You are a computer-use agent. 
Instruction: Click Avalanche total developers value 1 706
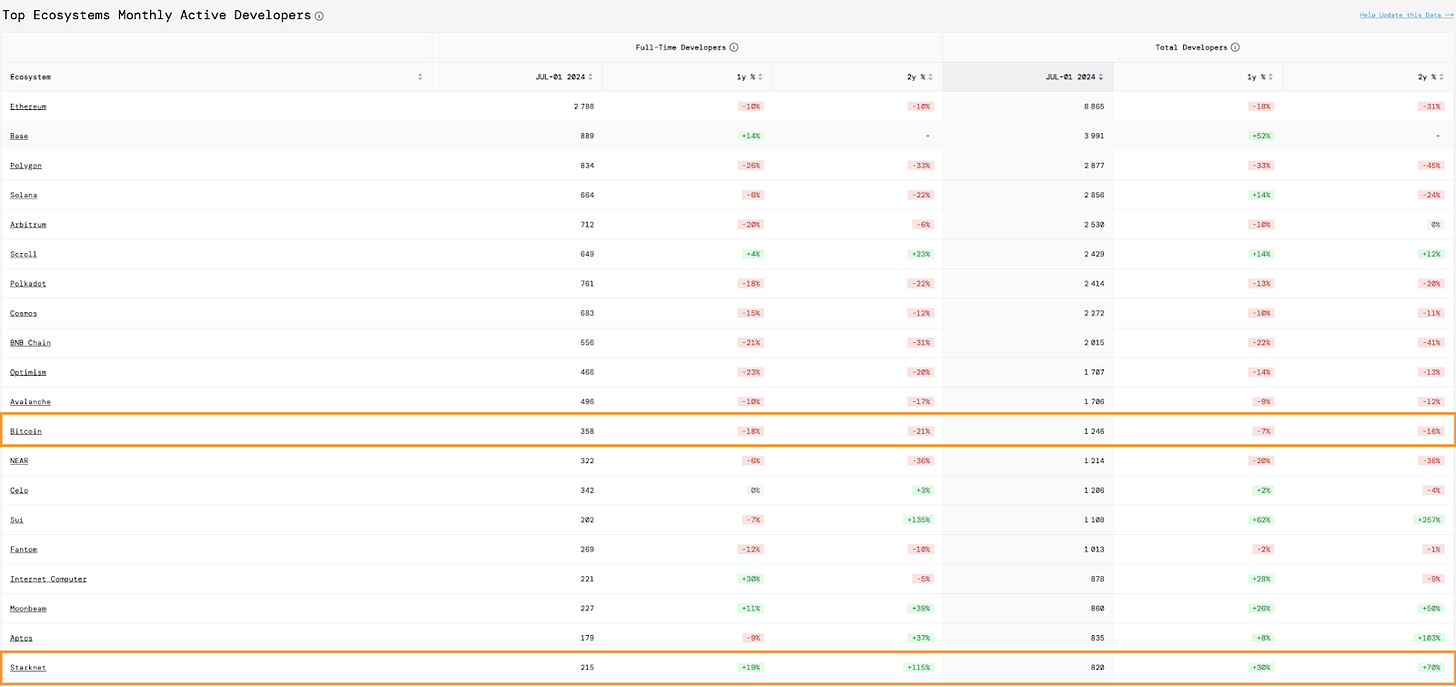click(x=1094, y=401)
